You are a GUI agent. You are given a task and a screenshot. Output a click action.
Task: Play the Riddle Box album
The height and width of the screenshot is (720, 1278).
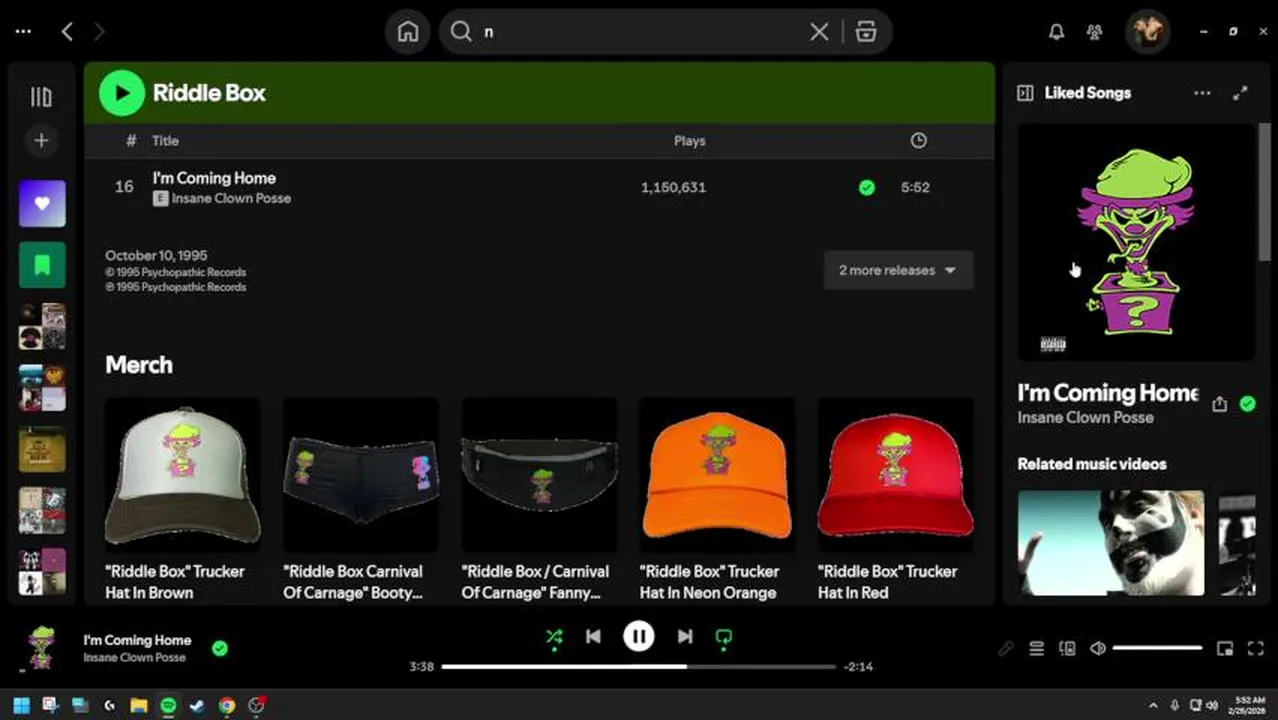pyautogui.click(x=122, y=93)
